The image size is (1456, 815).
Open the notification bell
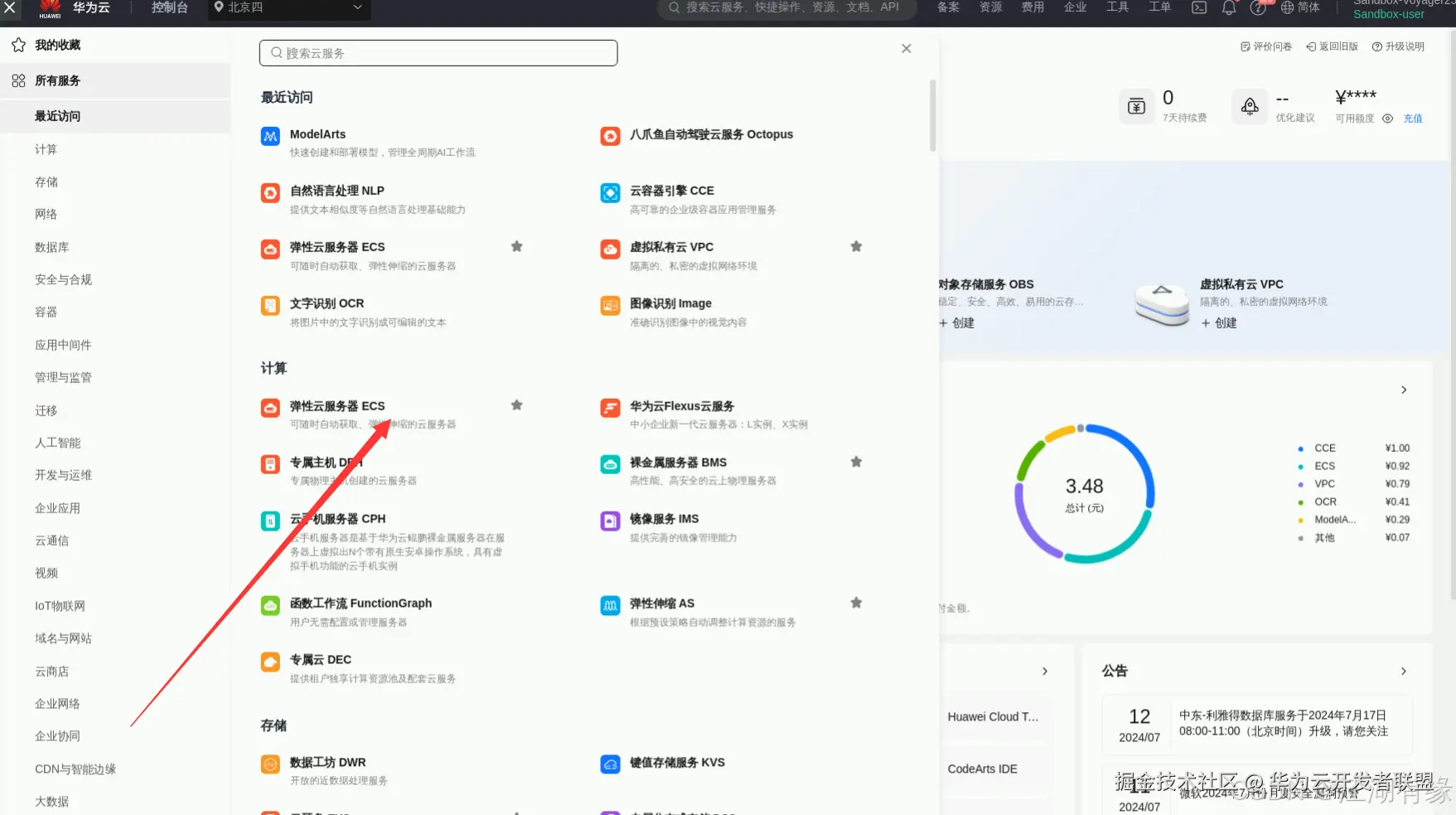click(1229, 8)
